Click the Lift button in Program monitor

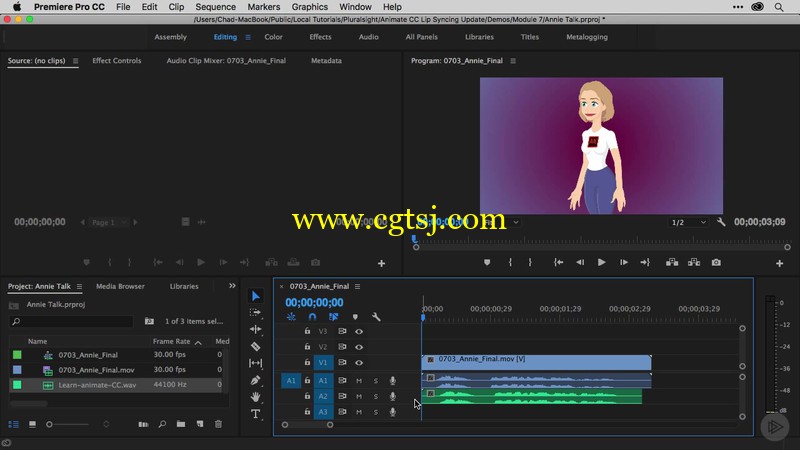coord(672,262)
